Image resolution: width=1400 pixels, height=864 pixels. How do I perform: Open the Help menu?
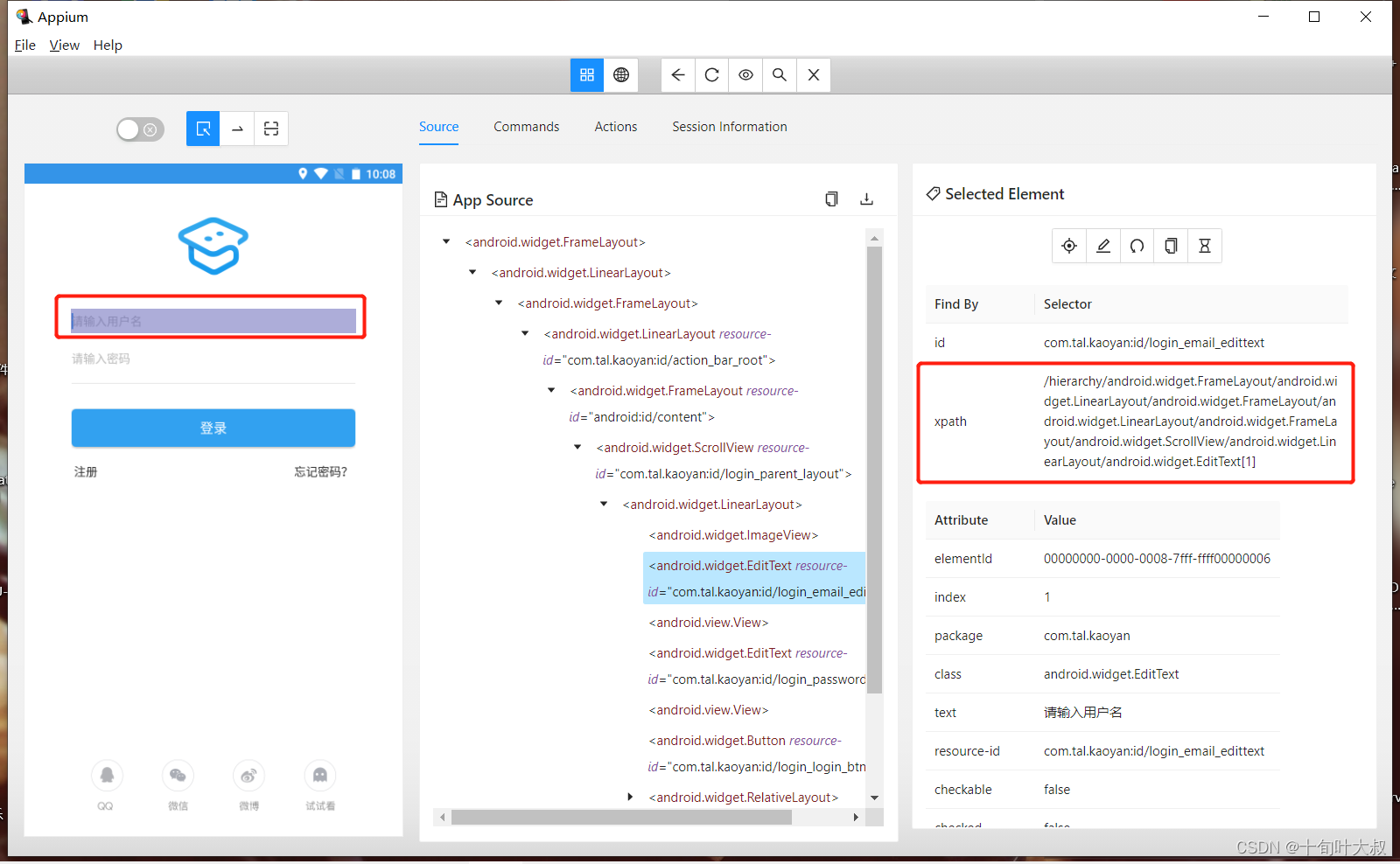(x=108, y=45)
